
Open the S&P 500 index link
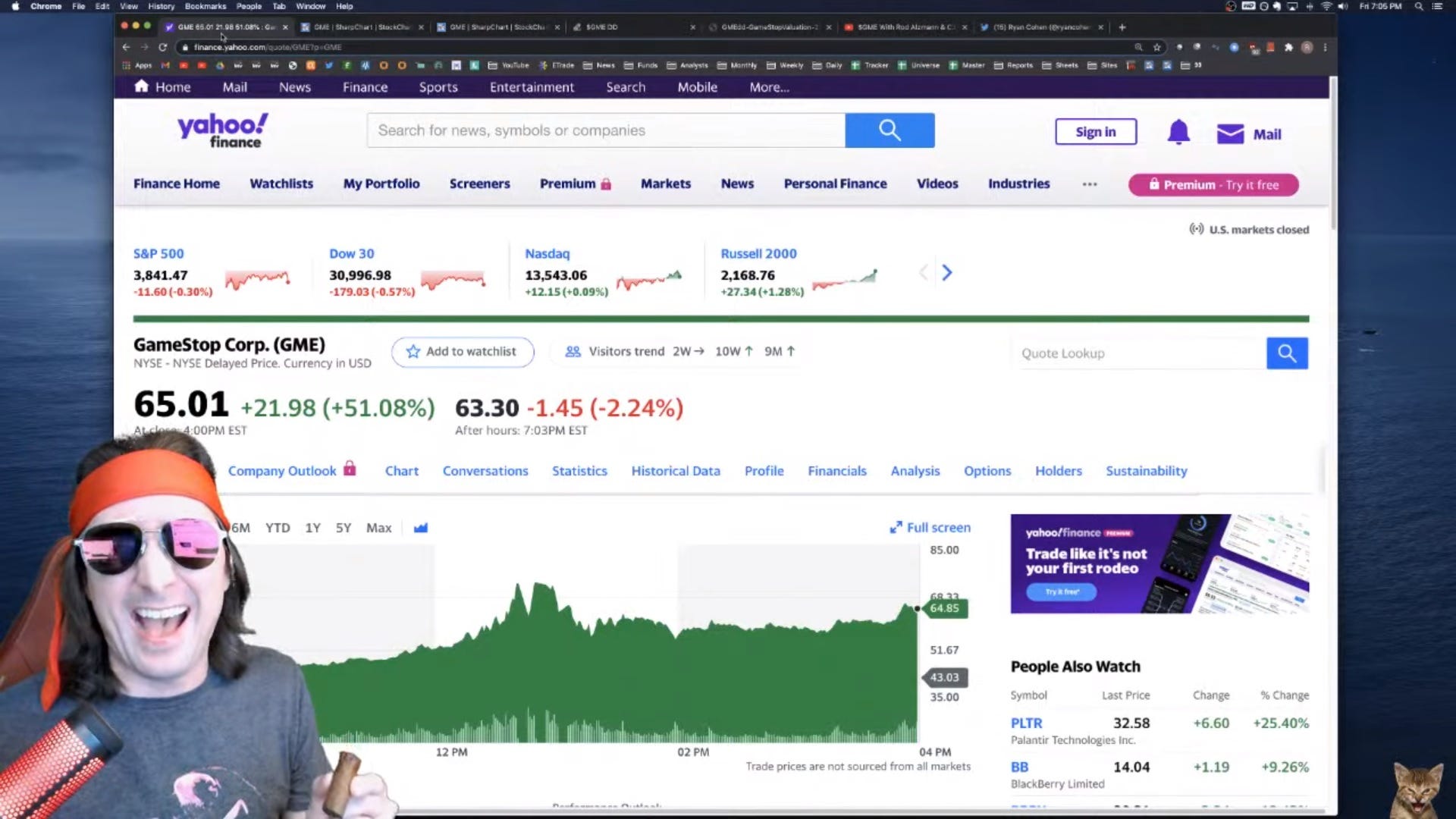[x=158, y=254]
